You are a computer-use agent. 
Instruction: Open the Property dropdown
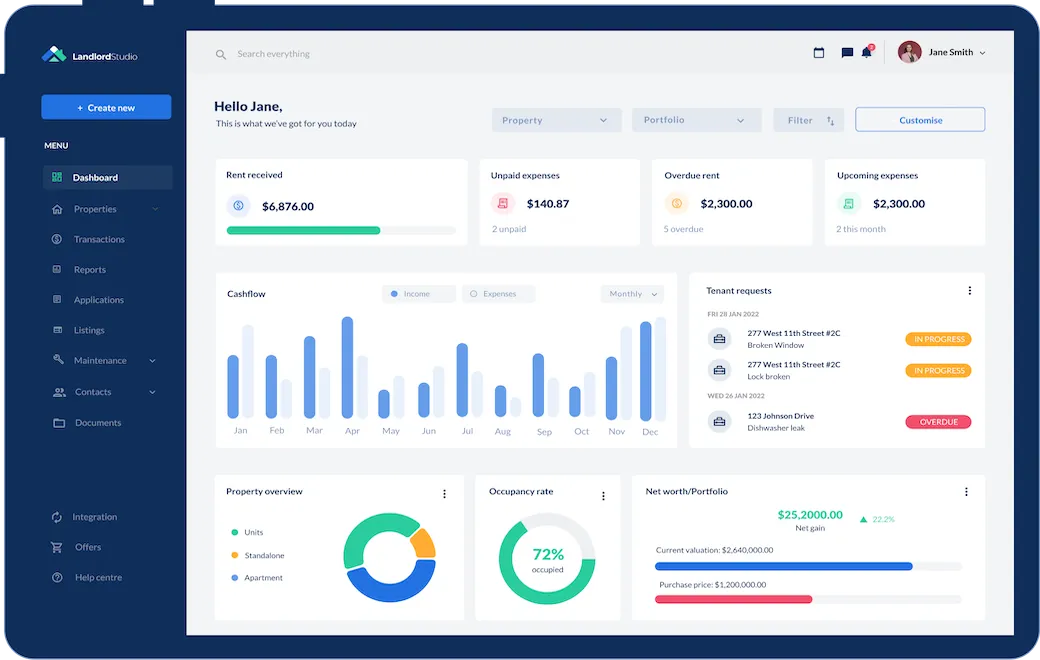pos(556,119)
